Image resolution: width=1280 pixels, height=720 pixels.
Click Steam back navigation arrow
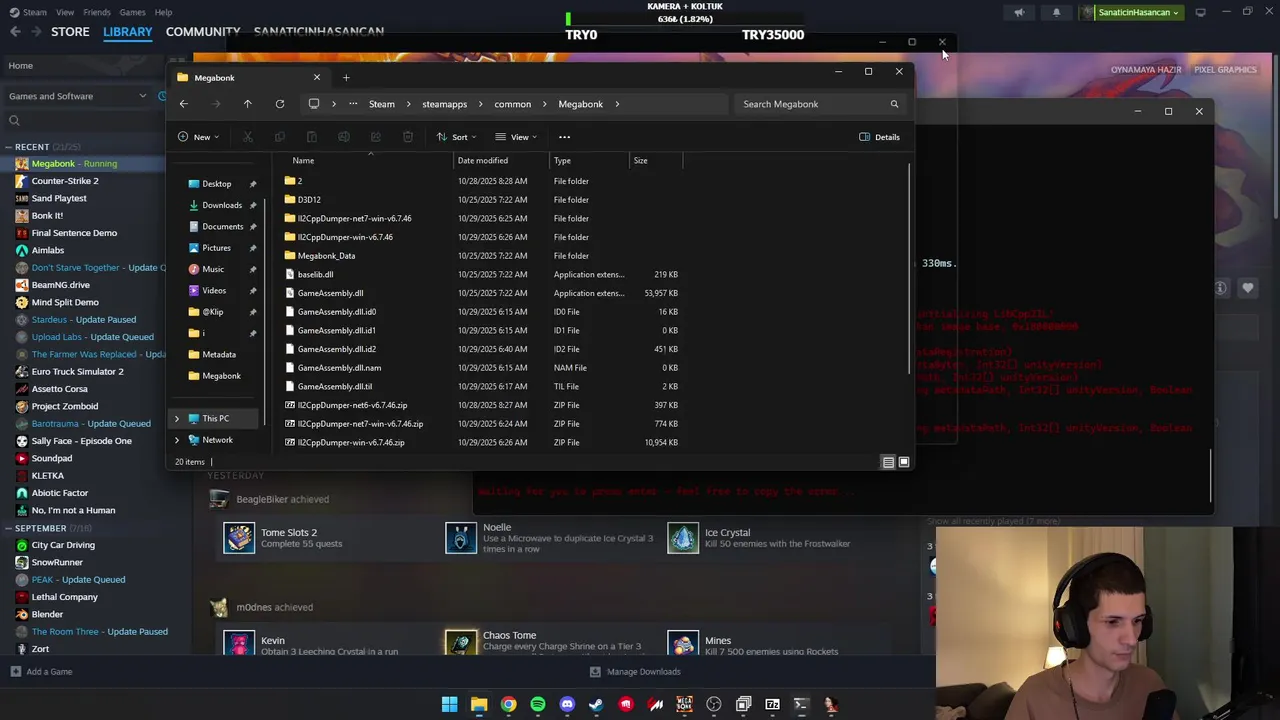click(x=15, y=32)
